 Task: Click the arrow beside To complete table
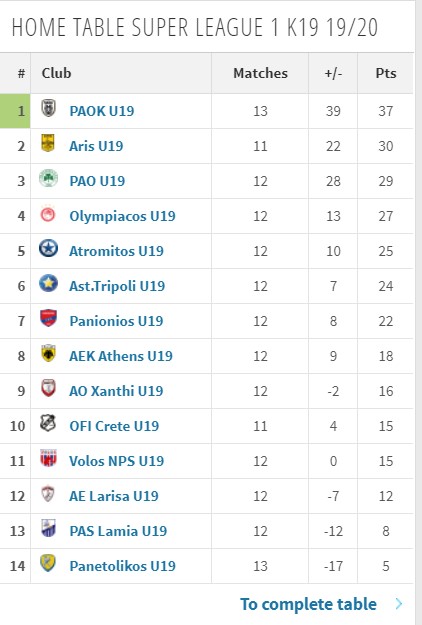(x=398, y=604)
